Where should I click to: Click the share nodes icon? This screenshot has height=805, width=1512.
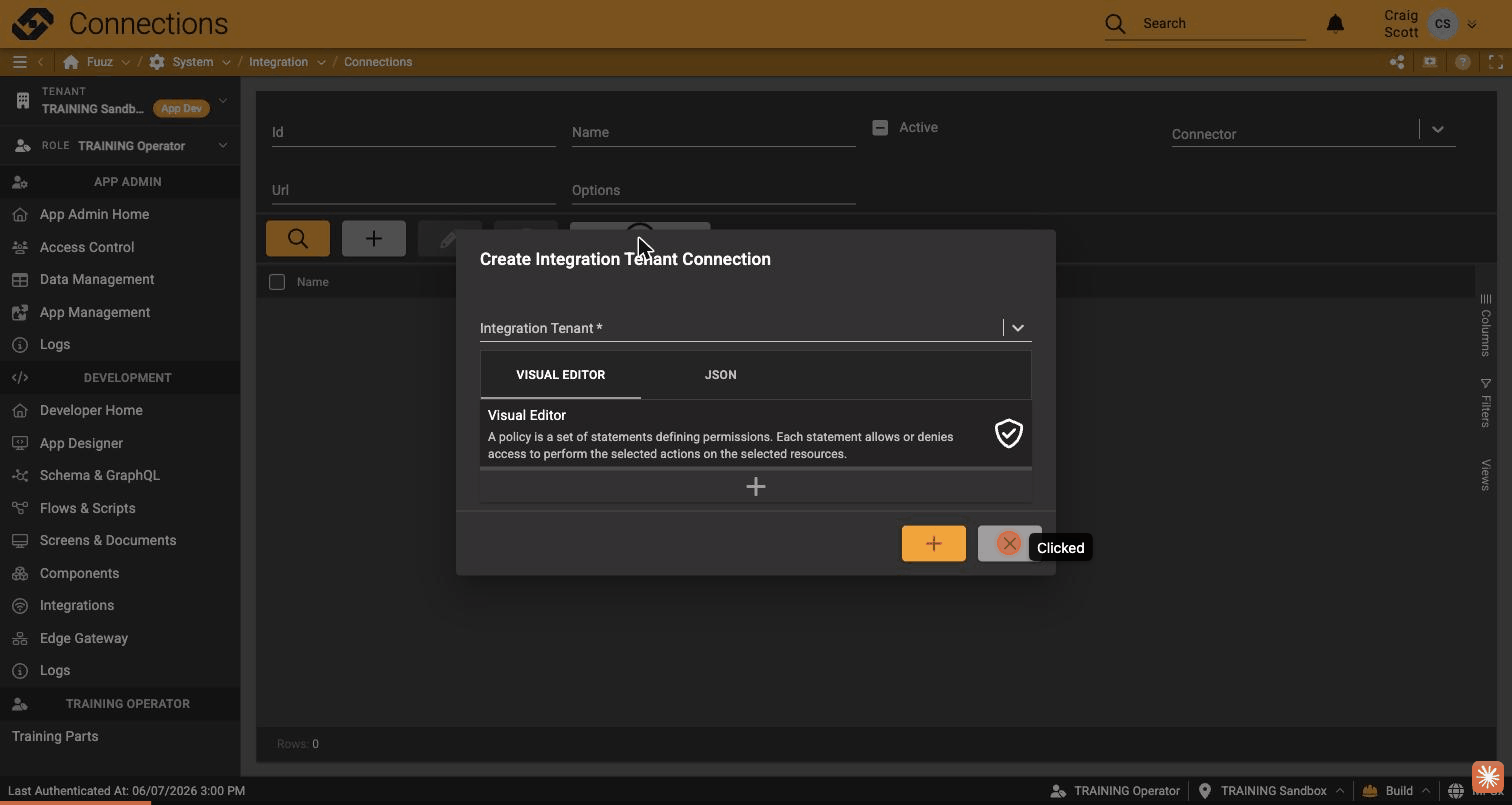1397,62
